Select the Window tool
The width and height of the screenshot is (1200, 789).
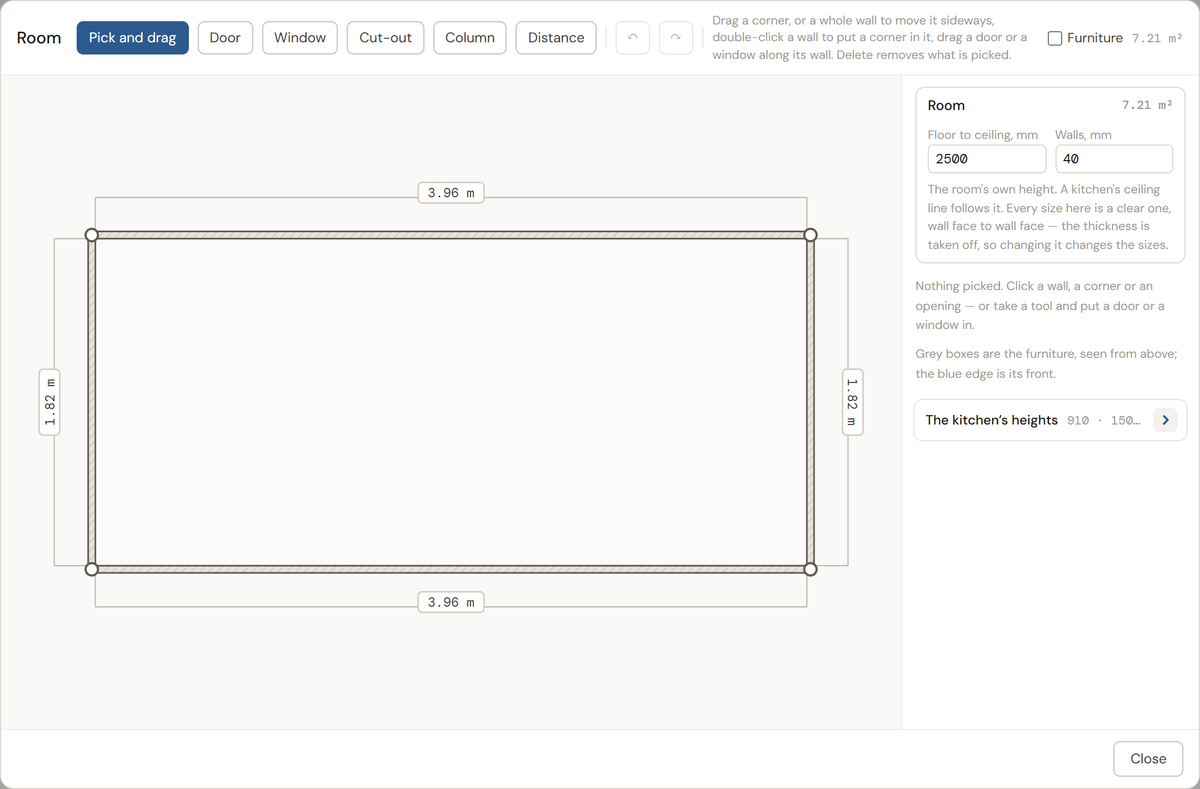(x=300, y=38)
